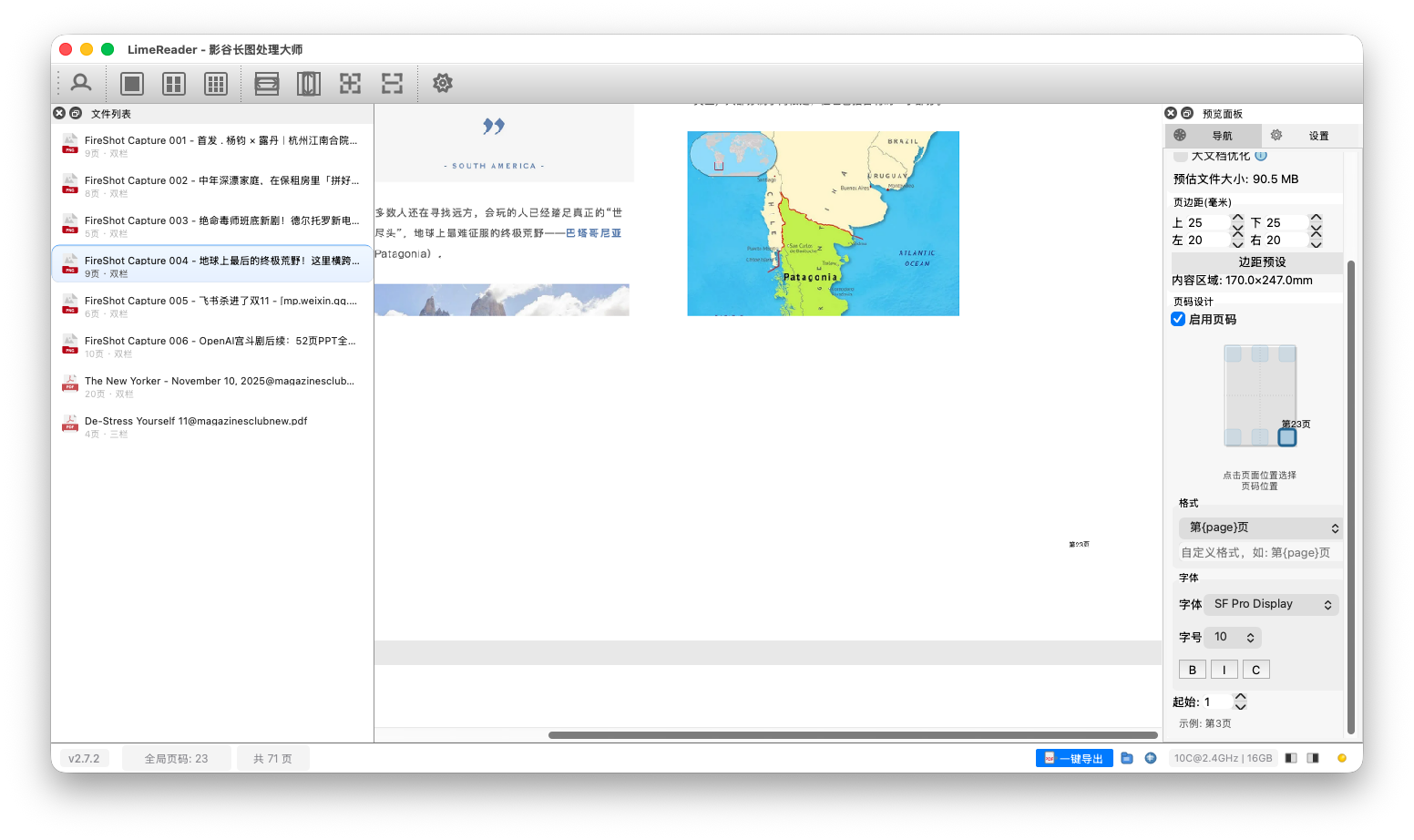
Task: Open the 字号 10 size dropdown
Action: pos(1232,637)
